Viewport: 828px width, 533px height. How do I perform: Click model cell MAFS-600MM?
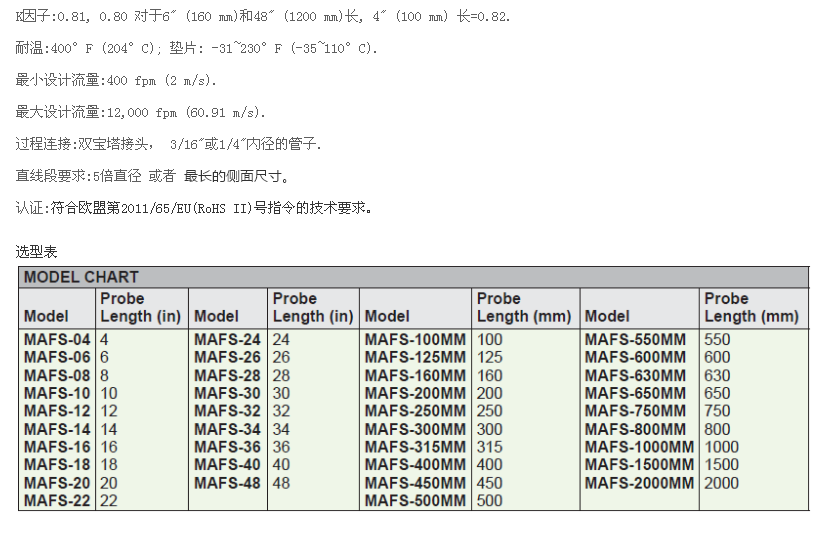[635, 358]
